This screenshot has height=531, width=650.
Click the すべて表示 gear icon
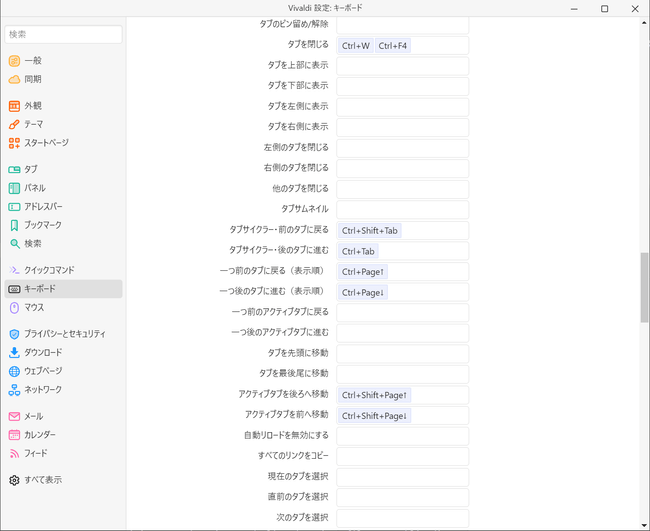(14, 480)
